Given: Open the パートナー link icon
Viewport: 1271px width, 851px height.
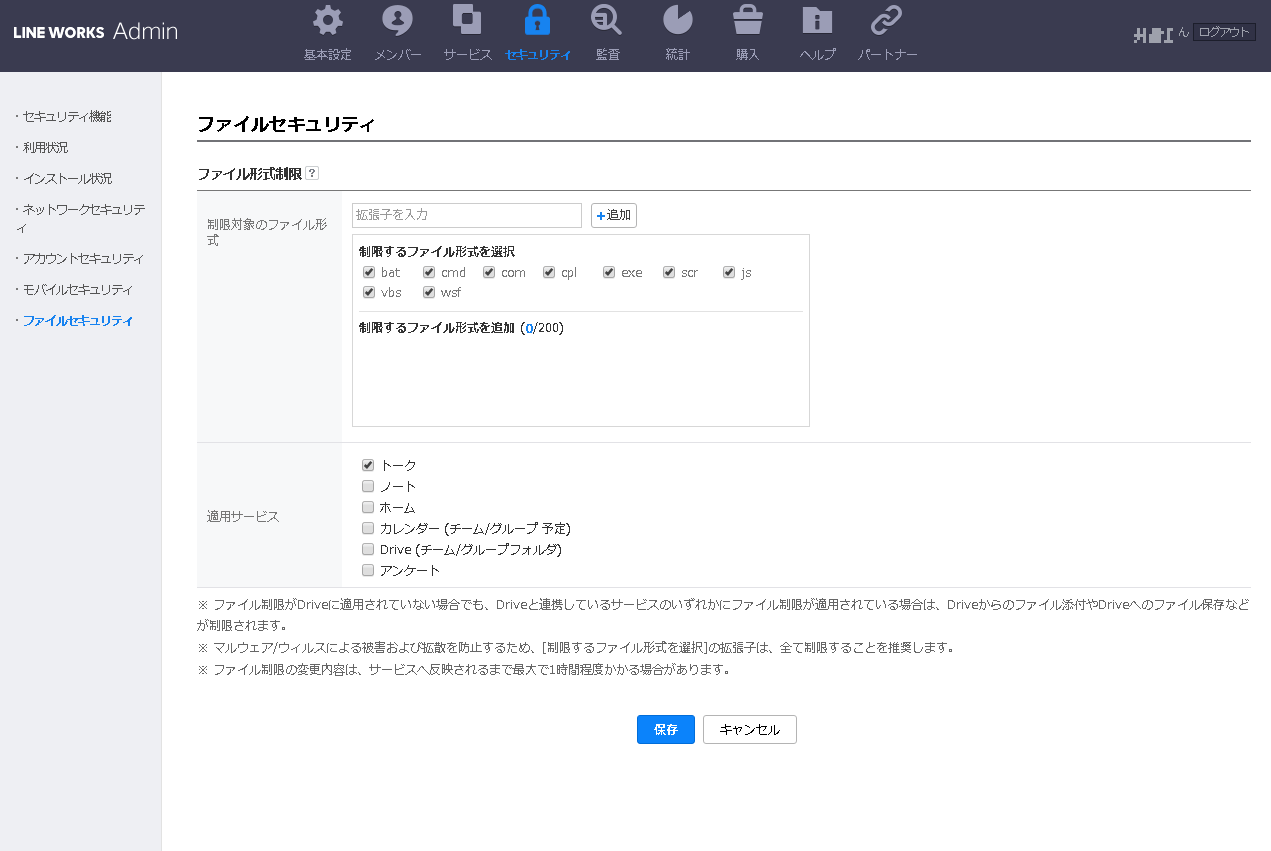Looking at the screenshot, I should click(887, 20).
